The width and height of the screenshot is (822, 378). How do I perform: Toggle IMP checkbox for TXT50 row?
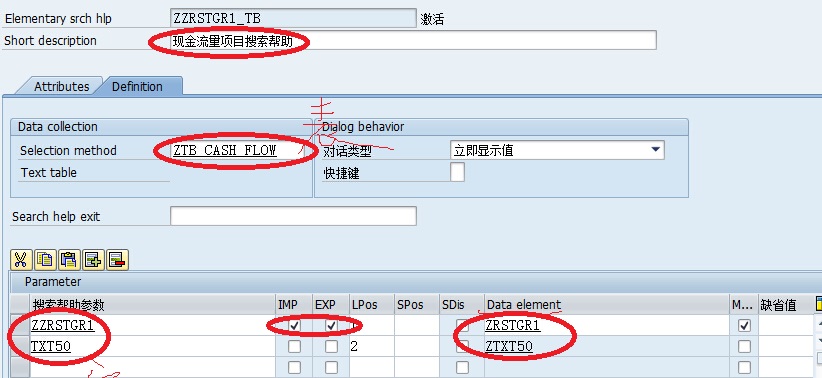(x=295, y=347)
